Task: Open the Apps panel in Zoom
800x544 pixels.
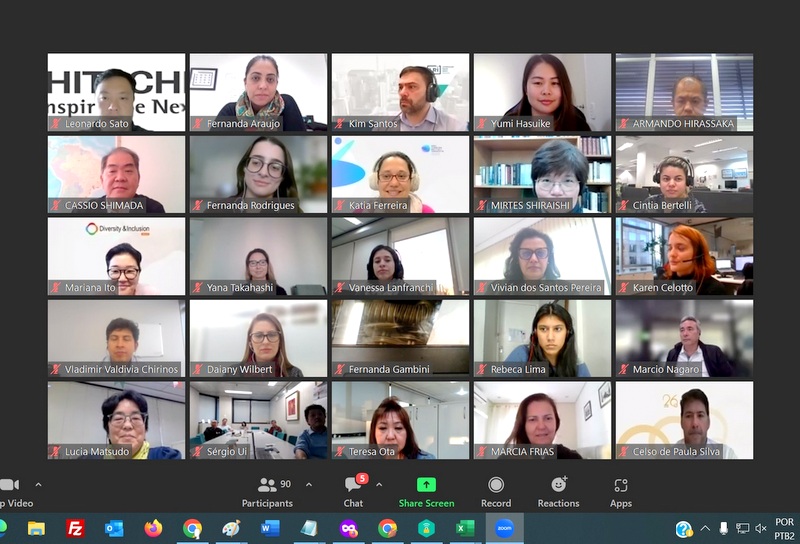Action: 621,491
